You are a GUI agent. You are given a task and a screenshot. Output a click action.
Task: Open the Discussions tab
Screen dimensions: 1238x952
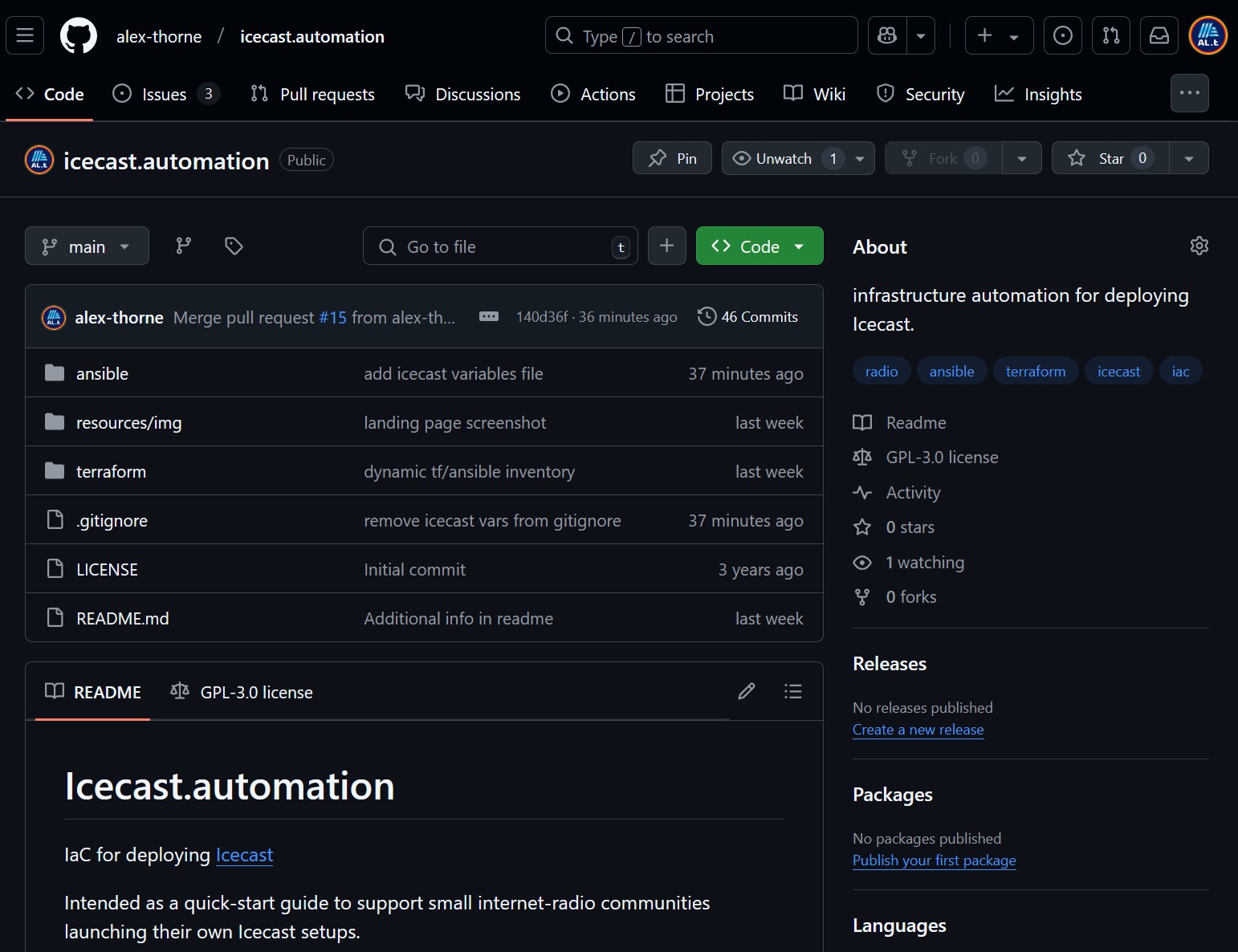(463, 94)
